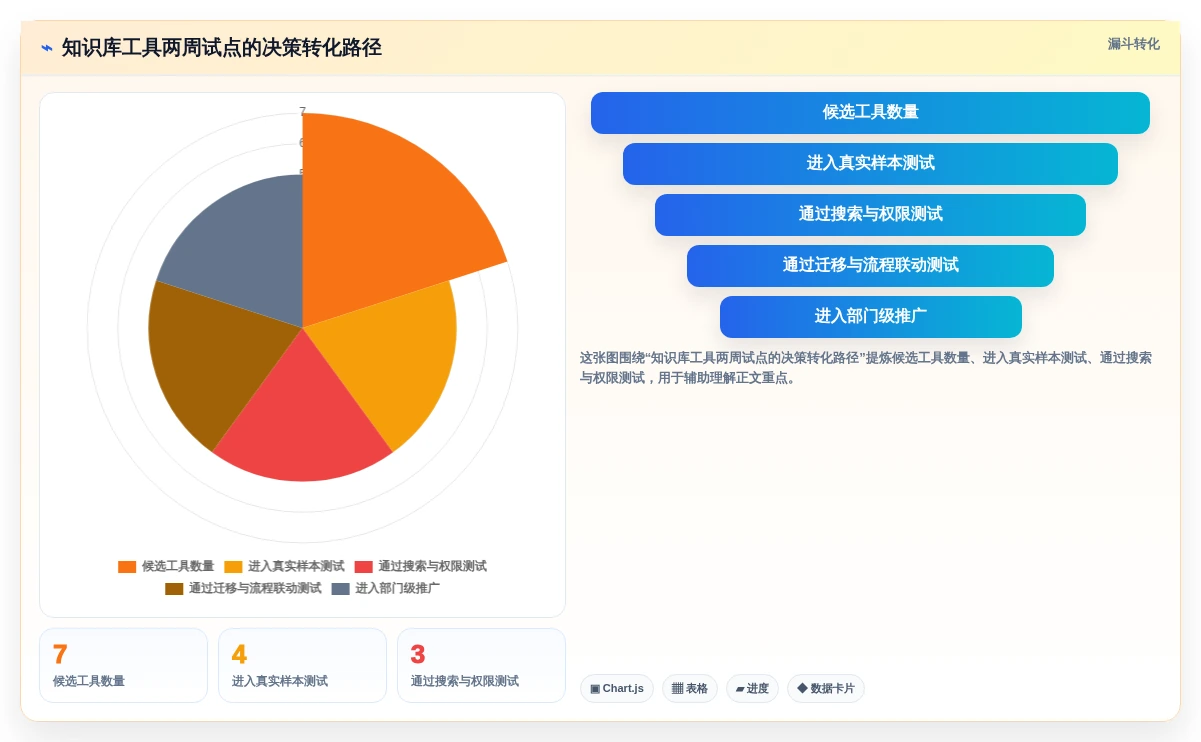The image size is (1201, 742).
Task: Select the 通过搜索与权限测试 funnel bar
Action: (x=870, y=215)
